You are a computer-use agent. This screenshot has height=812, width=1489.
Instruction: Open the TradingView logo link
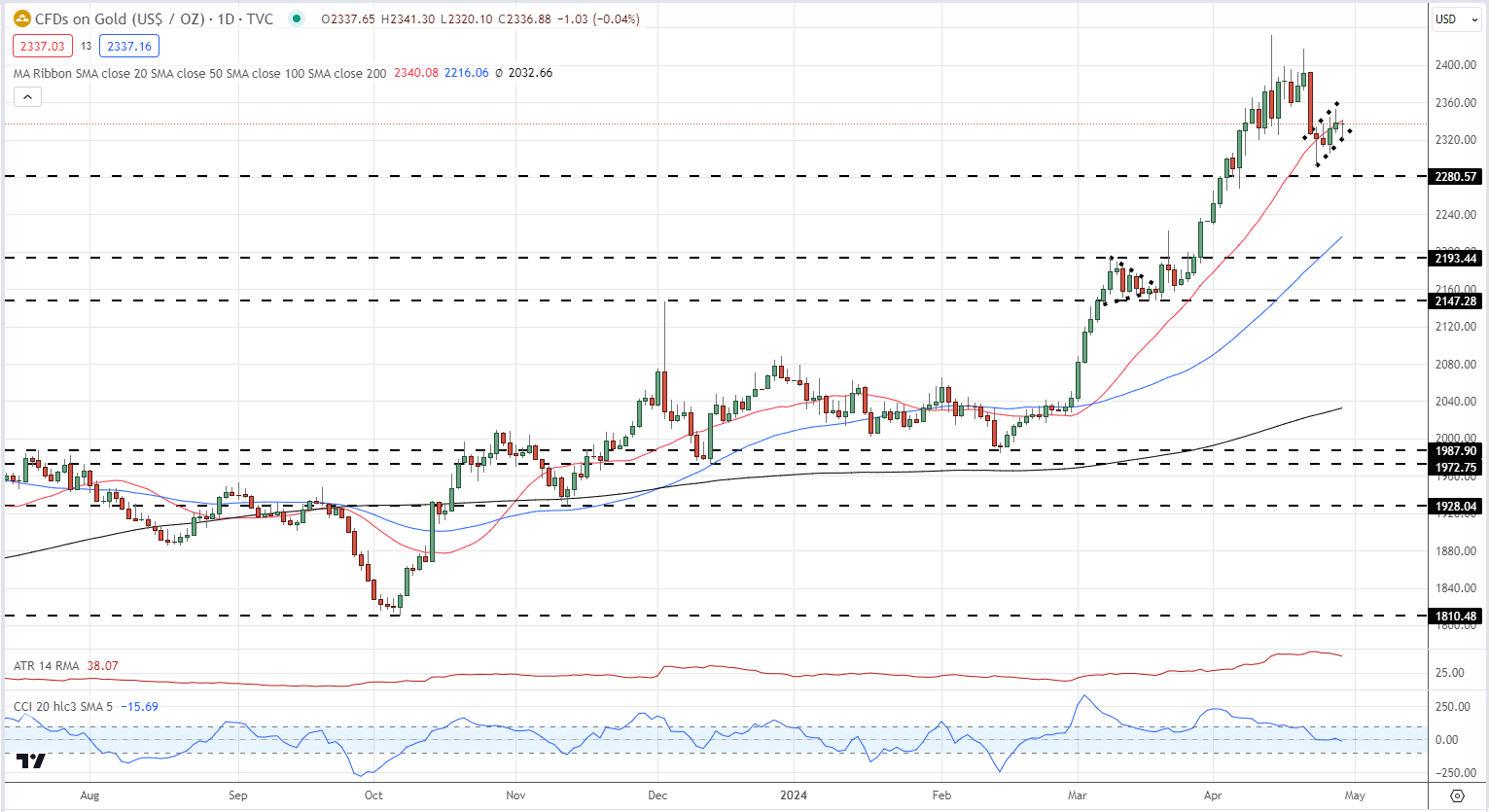coord(31,761)
